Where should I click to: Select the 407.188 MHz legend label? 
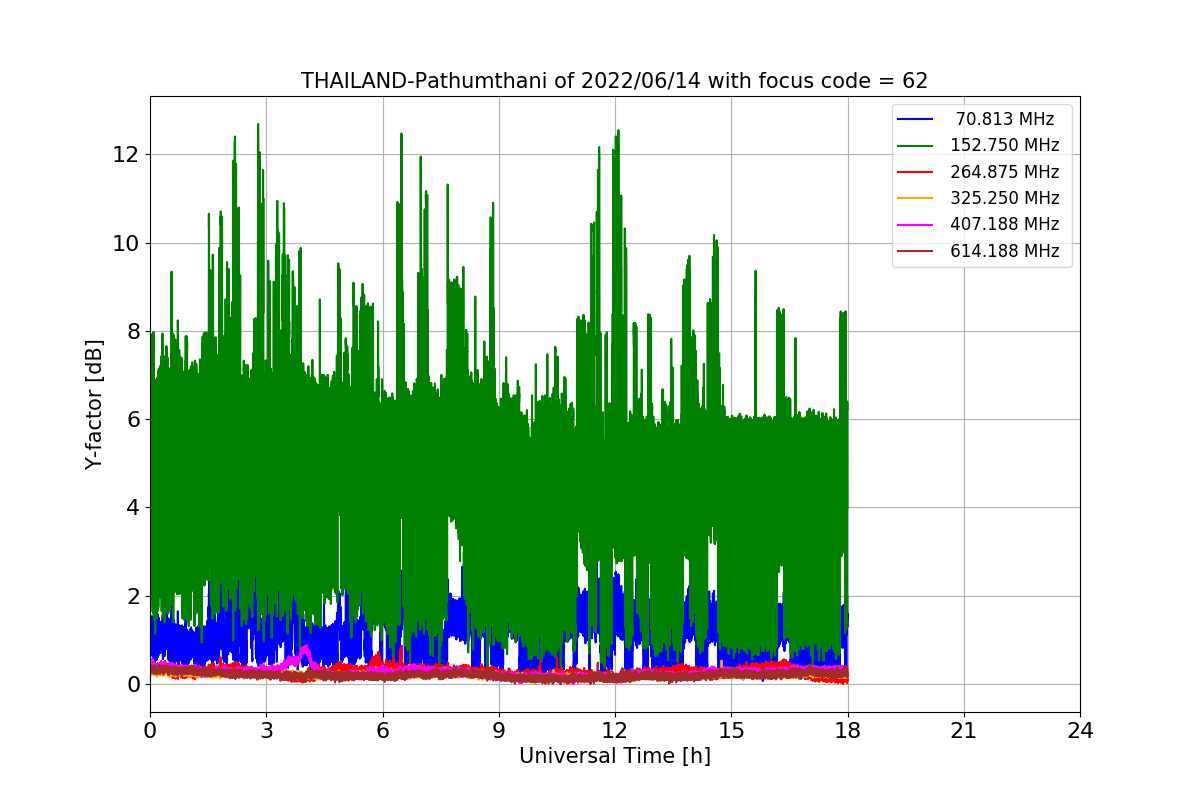point(1005,224)
